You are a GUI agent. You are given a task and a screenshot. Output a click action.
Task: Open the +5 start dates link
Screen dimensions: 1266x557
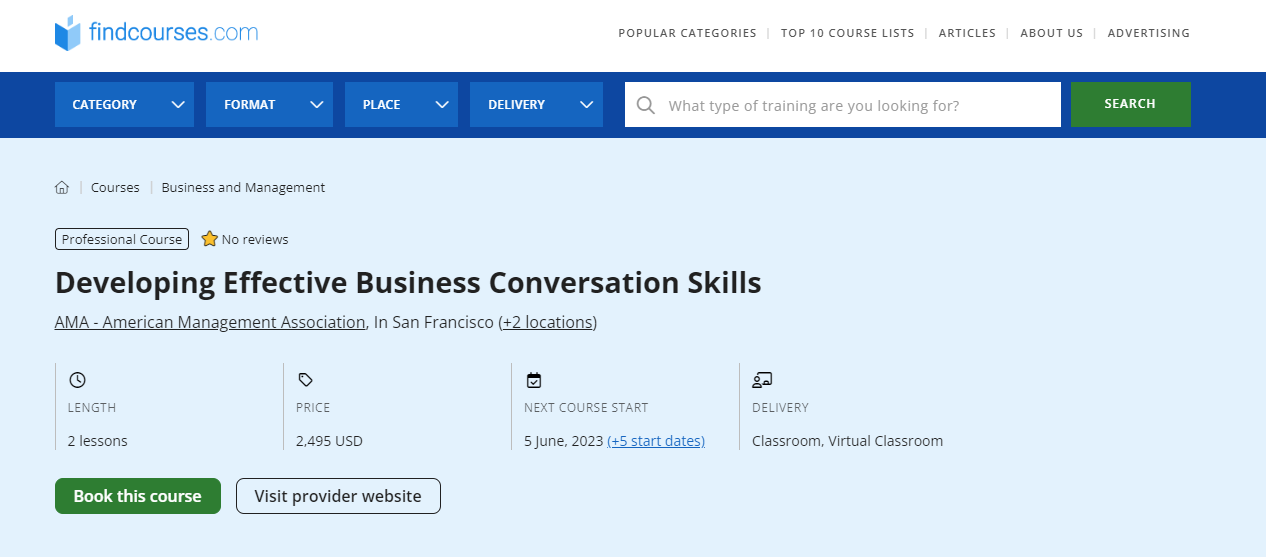656,441
